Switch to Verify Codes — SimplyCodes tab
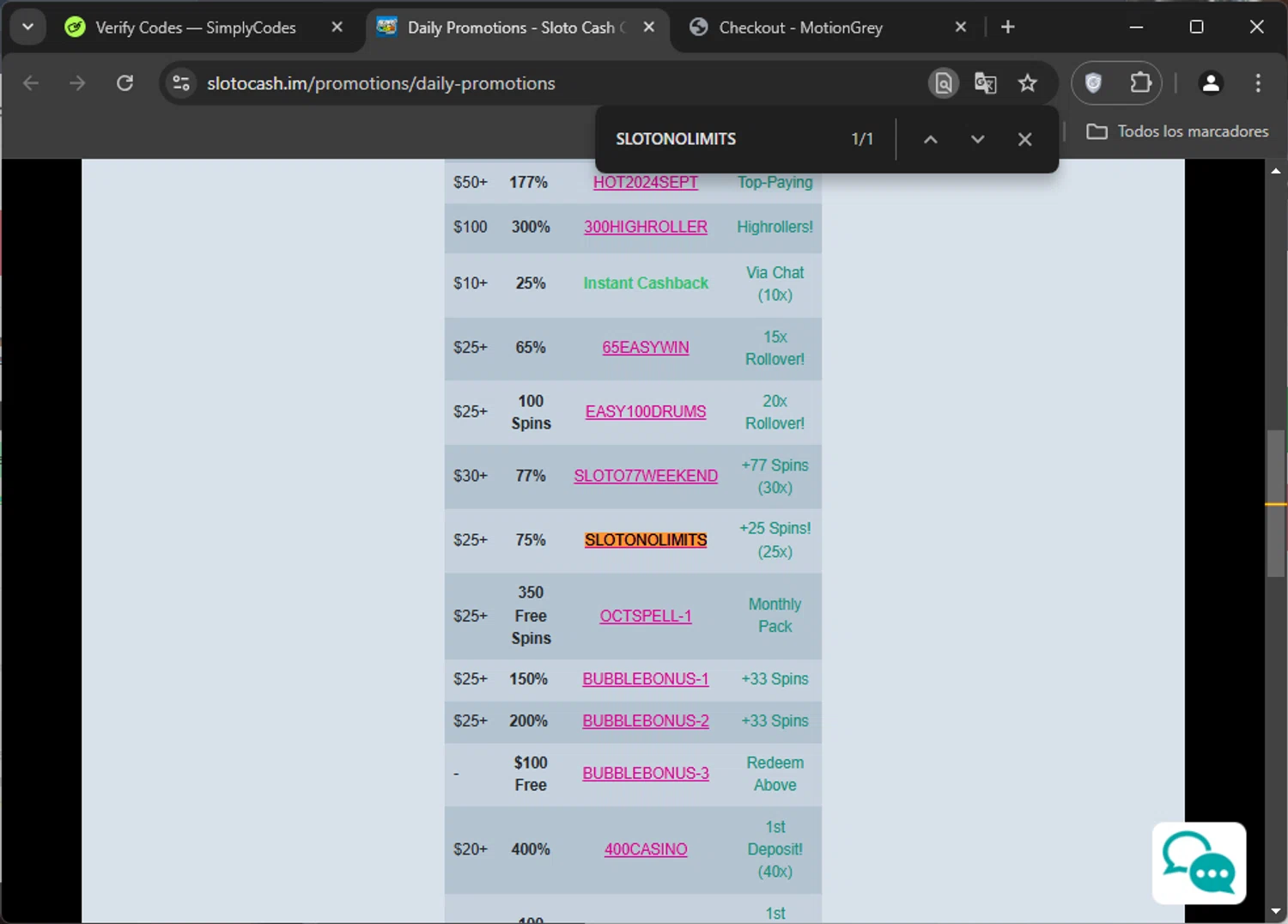1288x924 pixels. point(196,27)
